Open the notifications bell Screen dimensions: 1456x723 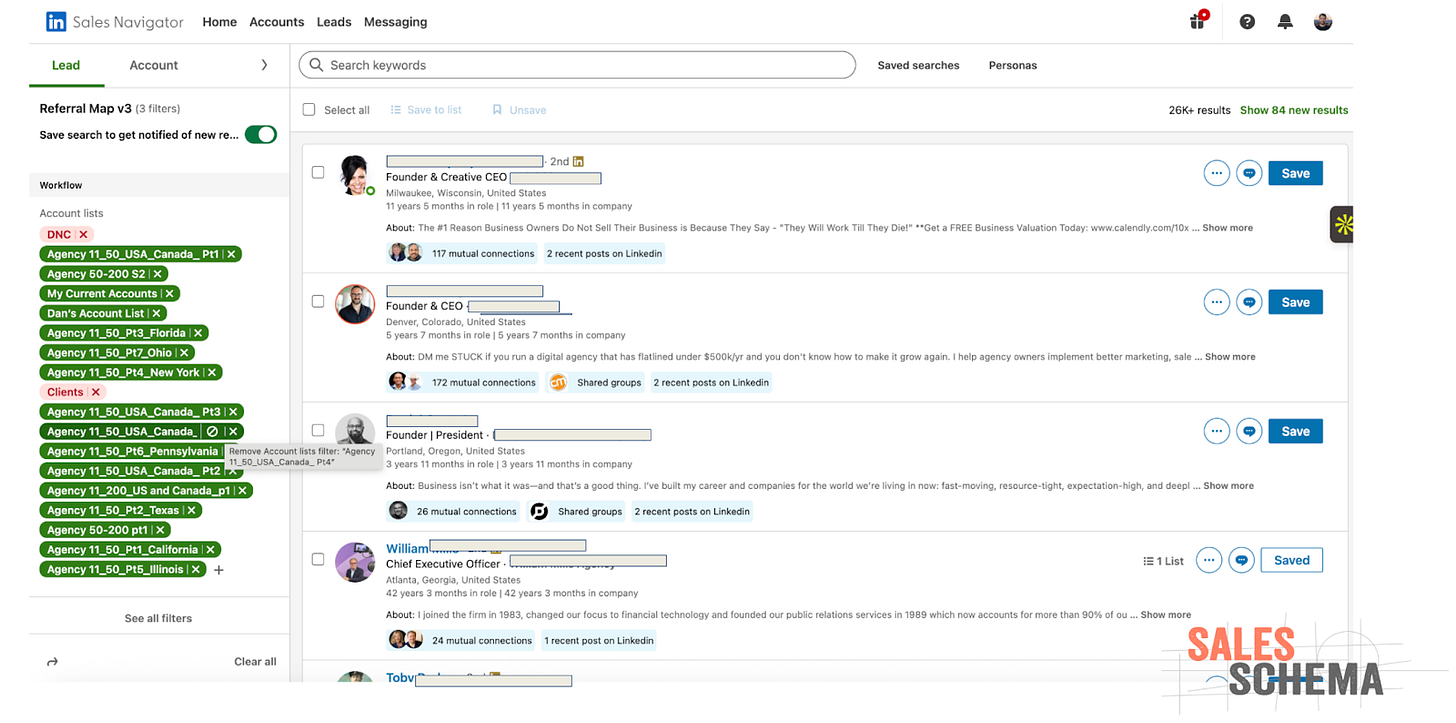[x=1285, y=21]
